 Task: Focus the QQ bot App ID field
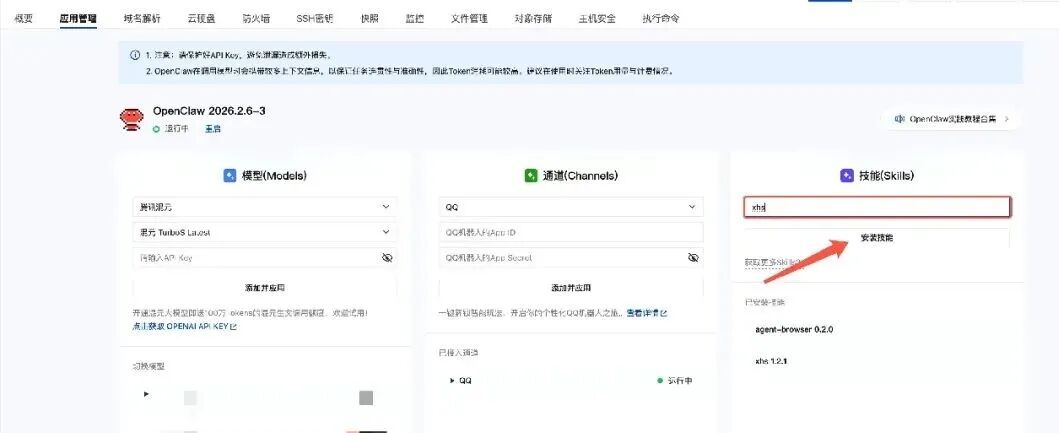[571, 232]
